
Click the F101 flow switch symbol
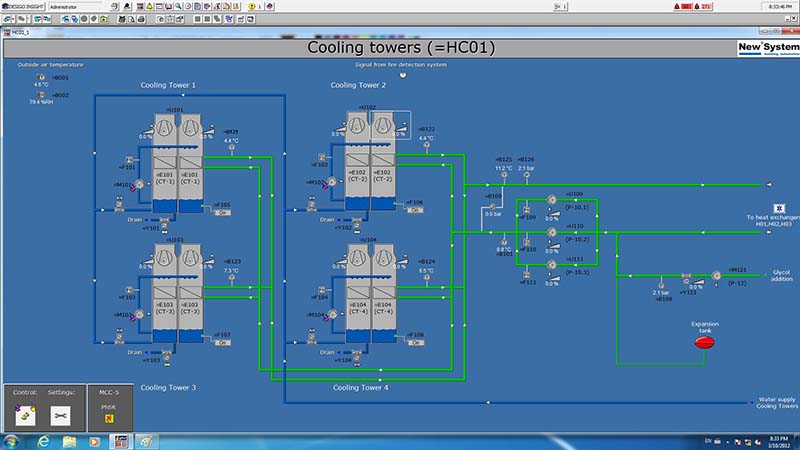click(130, 160)
